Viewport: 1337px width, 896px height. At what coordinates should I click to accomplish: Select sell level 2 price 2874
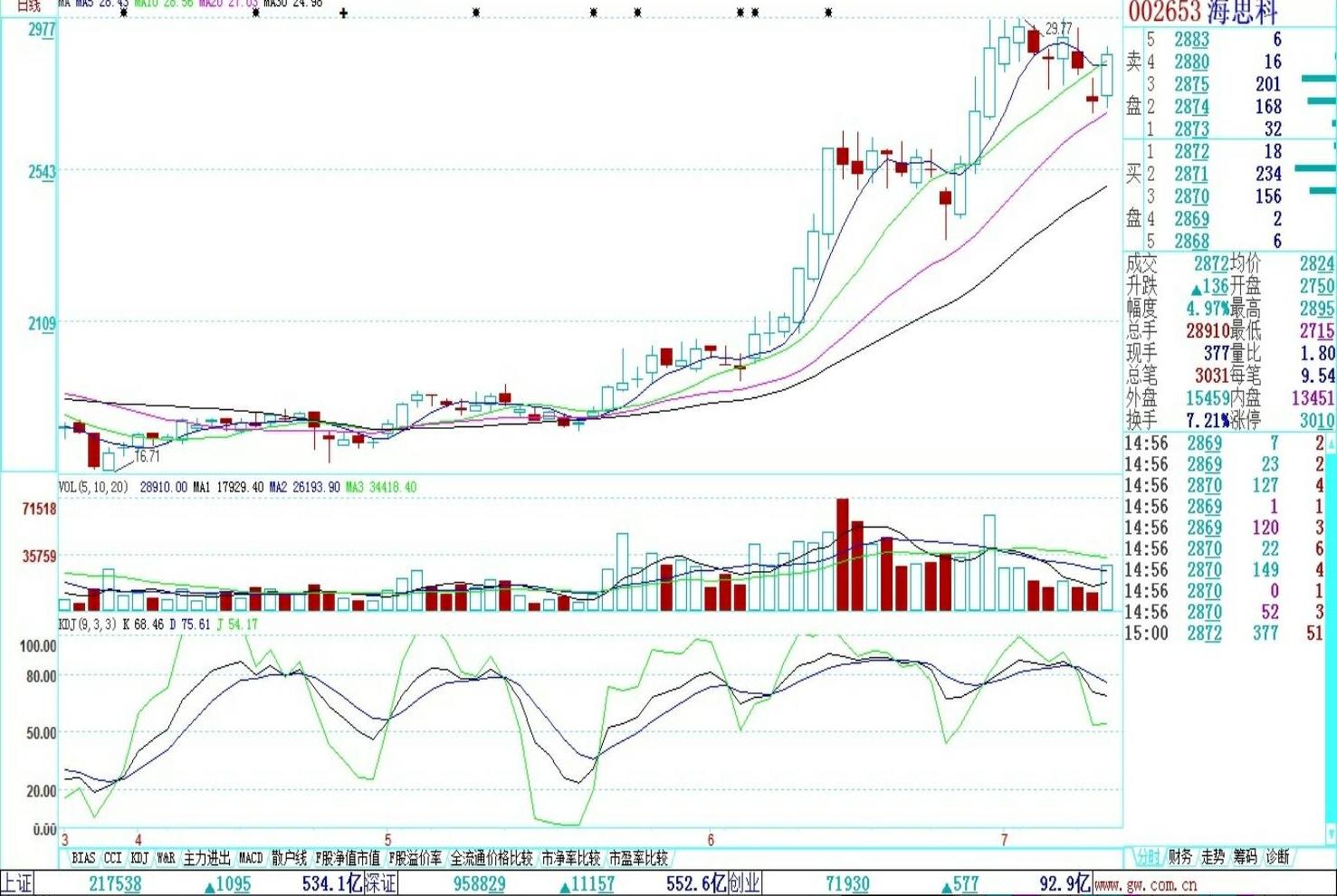coord(1191,107)
